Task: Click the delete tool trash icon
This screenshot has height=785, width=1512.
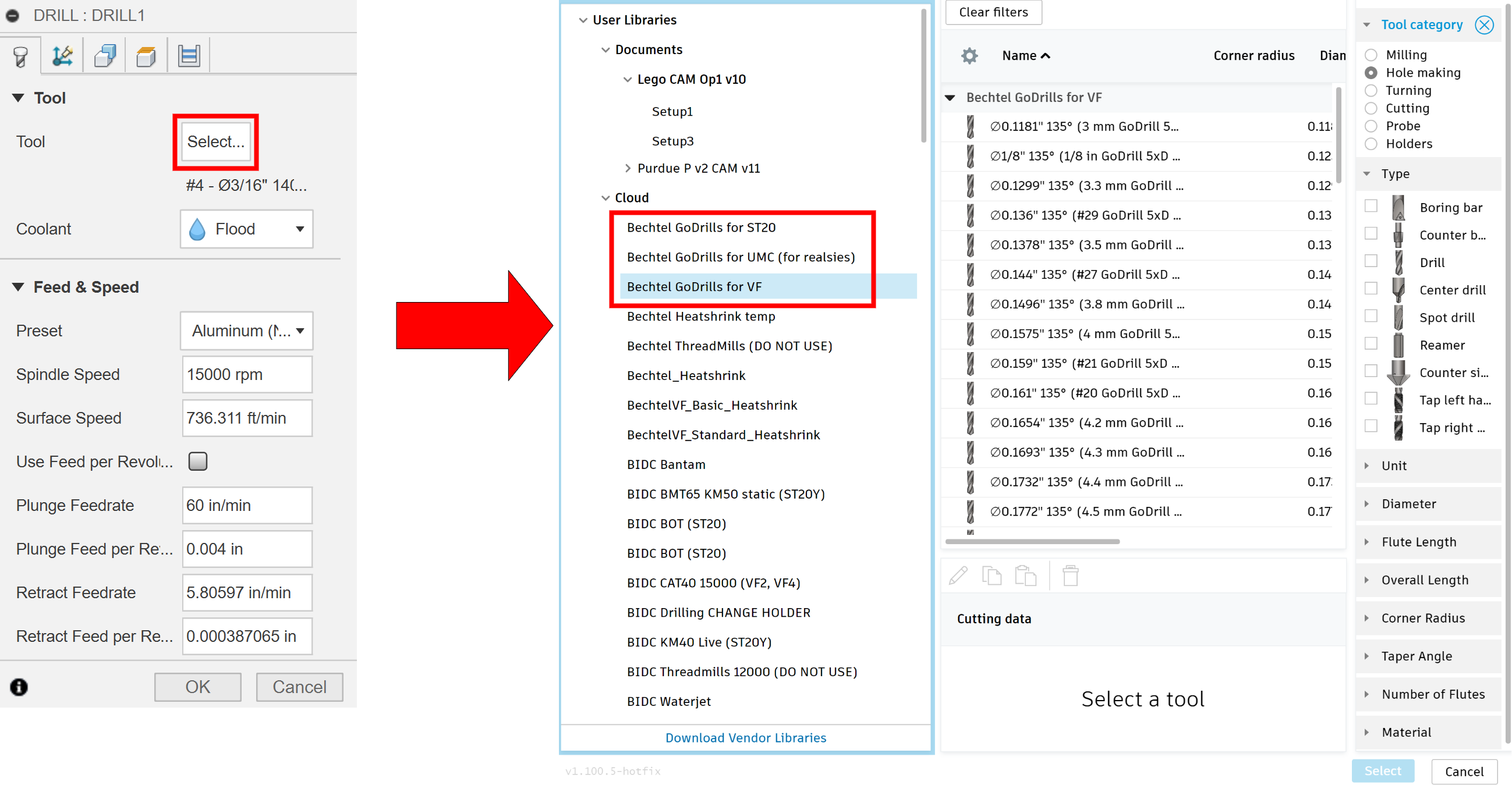Action: point(1070,576)
